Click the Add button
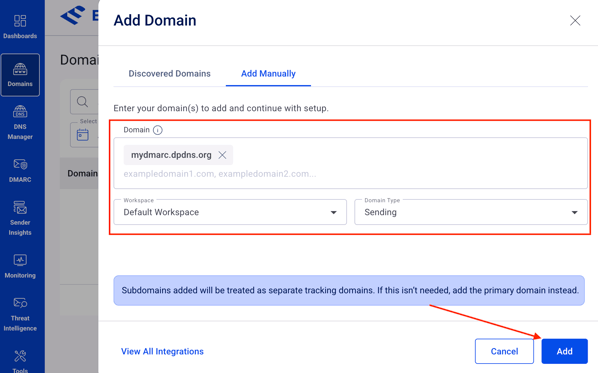Viewport: 598px width, 373px height. point(564,351)
